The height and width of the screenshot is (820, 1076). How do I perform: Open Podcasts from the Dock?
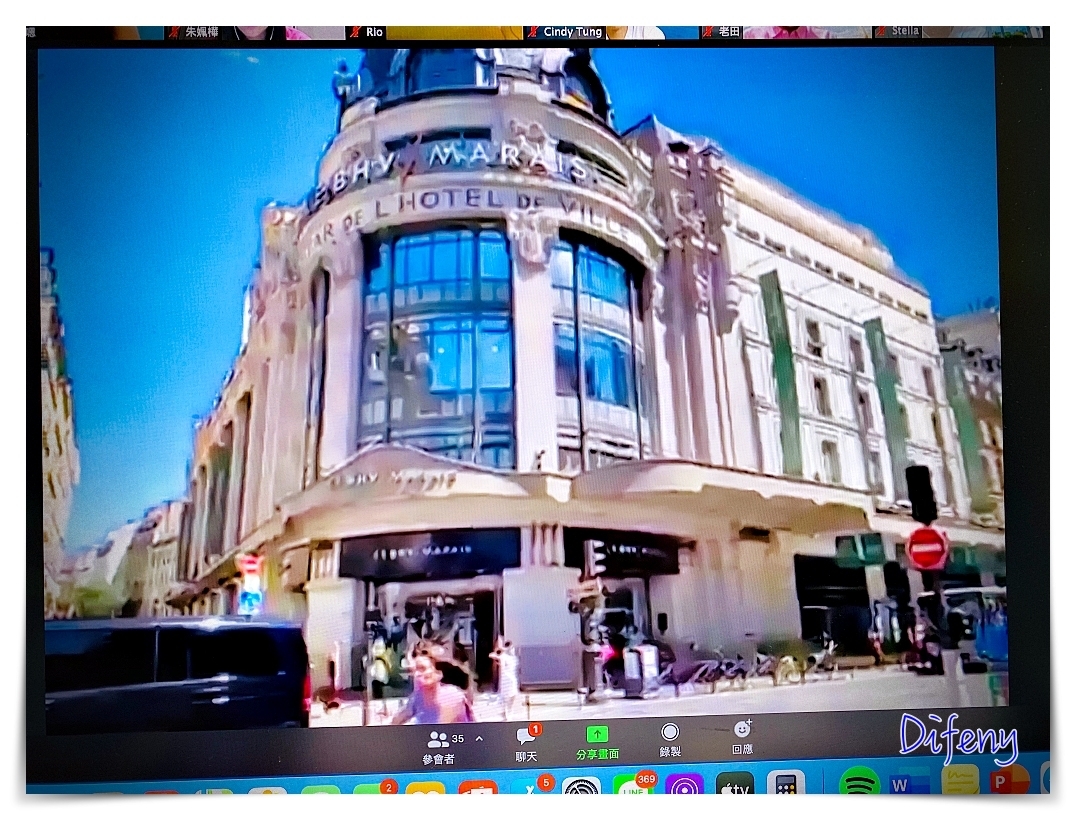[683, 784]
